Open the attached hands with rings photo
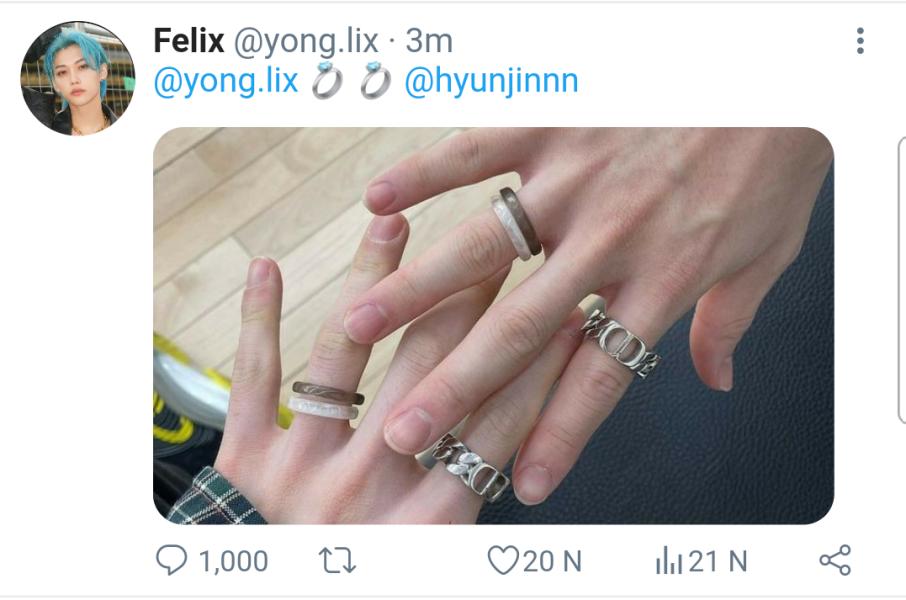 pos(493,325)
